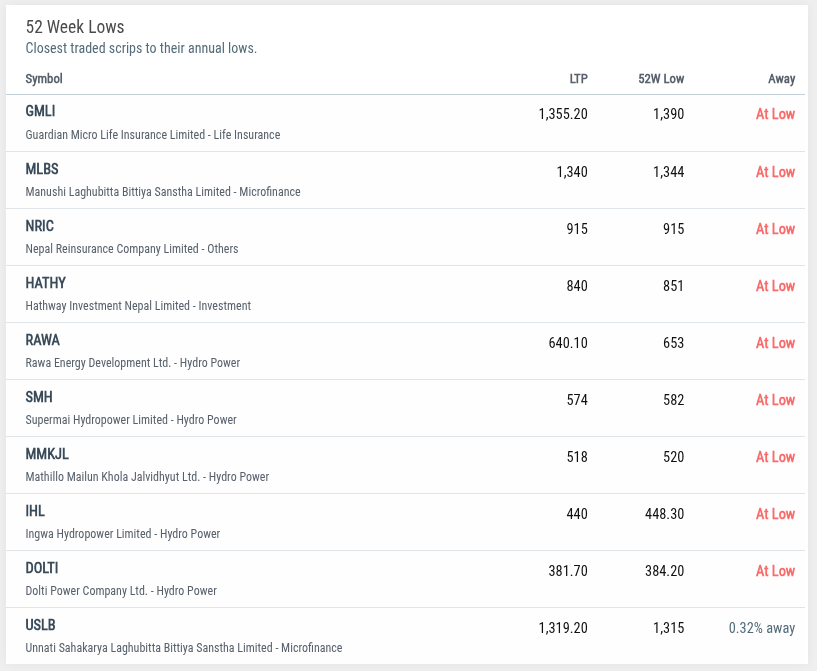Click Nepal Reinsurance Company Limited description

coord(132,248)
